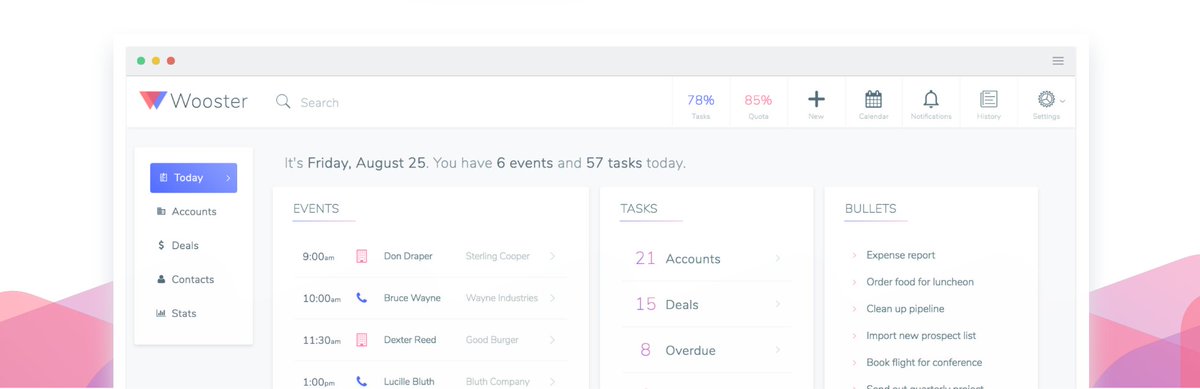Viewport: 1200px width, 389px height.
Task: Click the Wooster logo
Action: tap(193, 101)
